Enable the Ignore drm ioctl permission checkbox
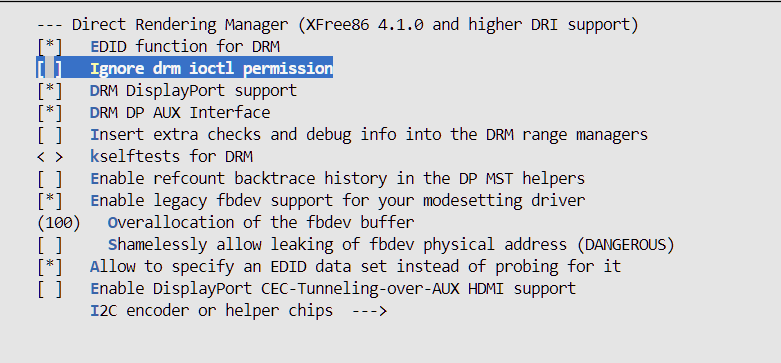This screenshot has width=781, height=363. coord(50,69)
